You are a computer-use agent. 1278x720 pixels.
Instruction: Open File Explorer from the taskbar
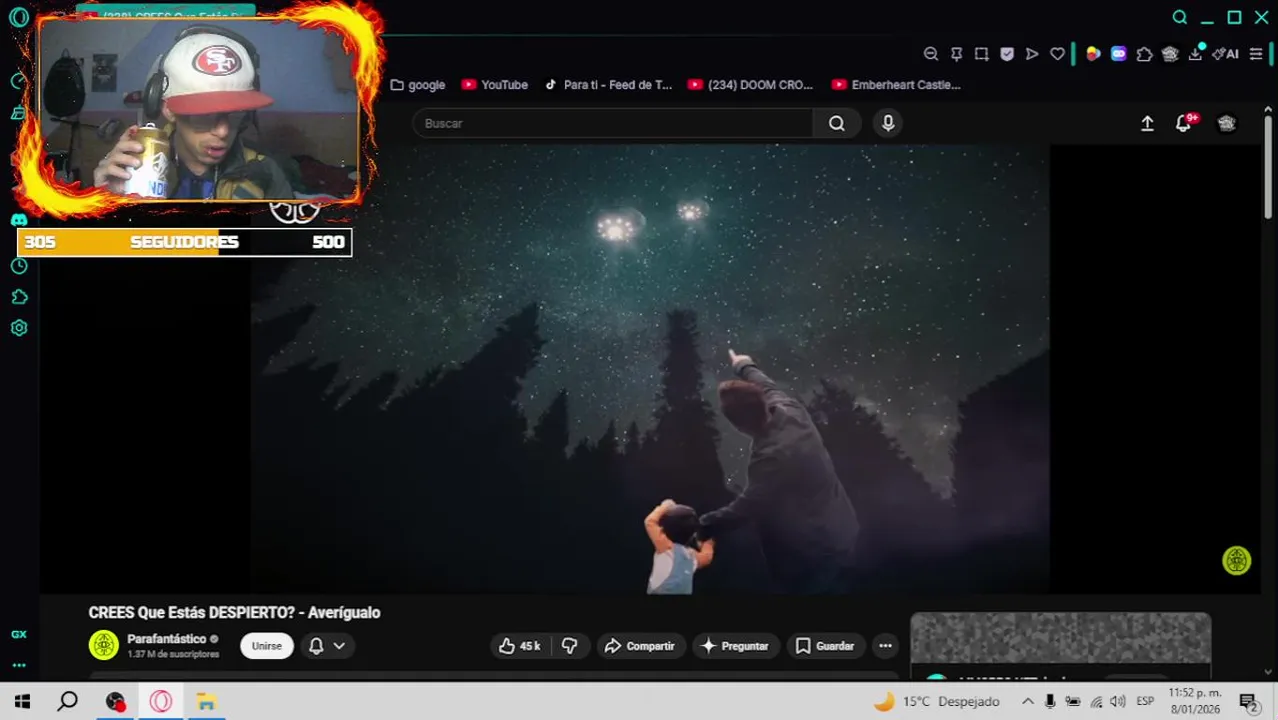pyautogui.click(x=206, y=701)
